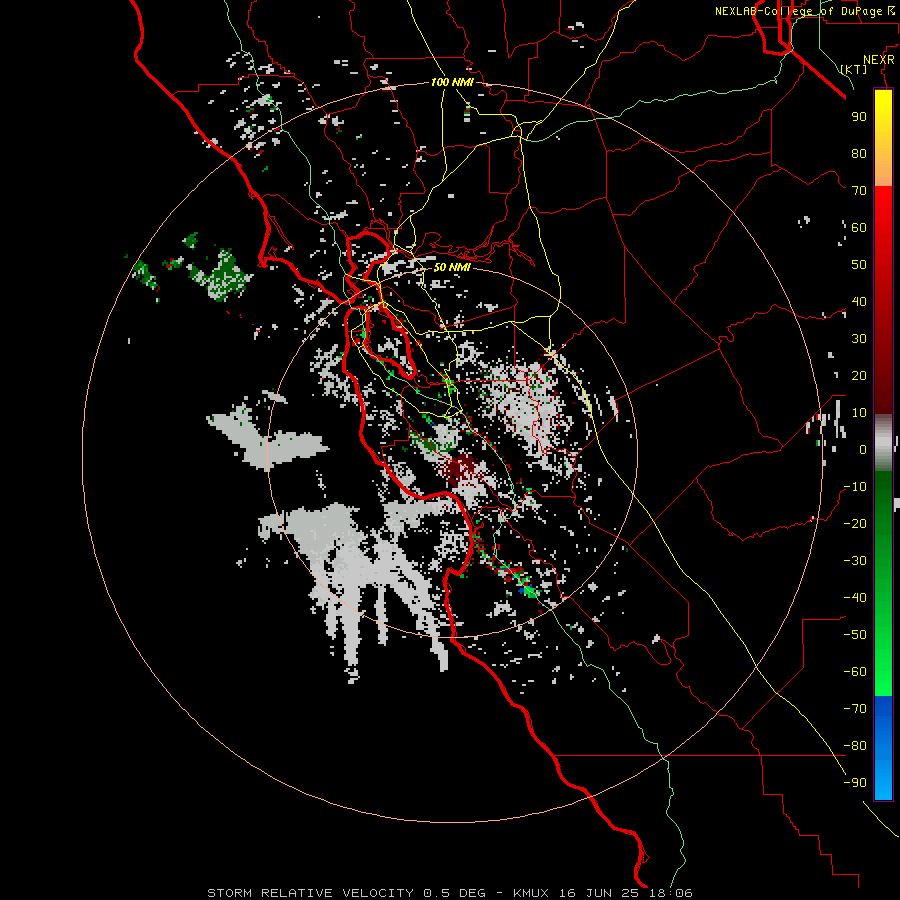This screenshot has height=900, width=900.
Task: Click the "100 NMI" range ring label
Action: [452, 82]
